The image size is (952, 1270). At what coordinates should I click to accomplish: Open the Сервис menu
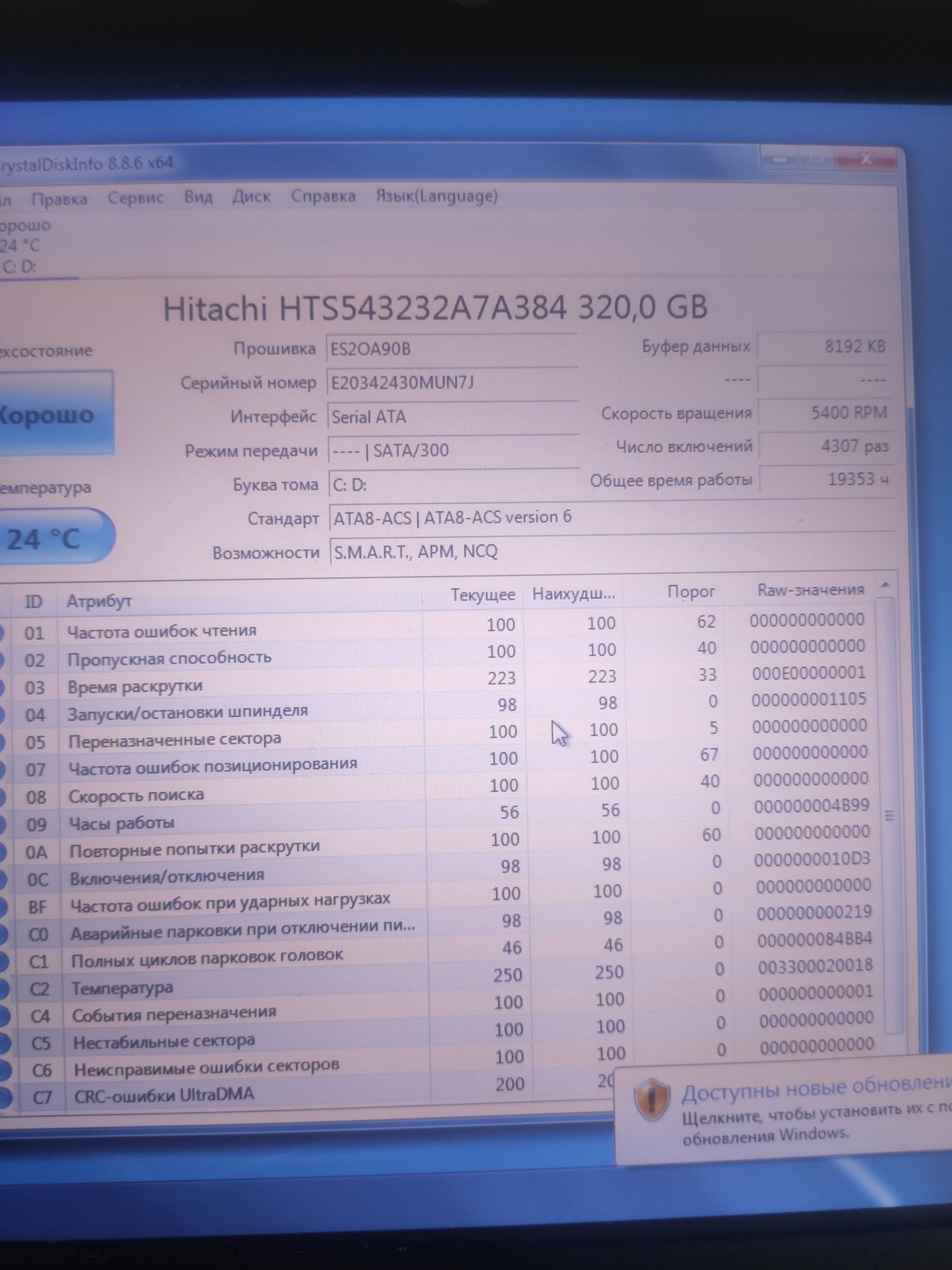coord(135,197)
